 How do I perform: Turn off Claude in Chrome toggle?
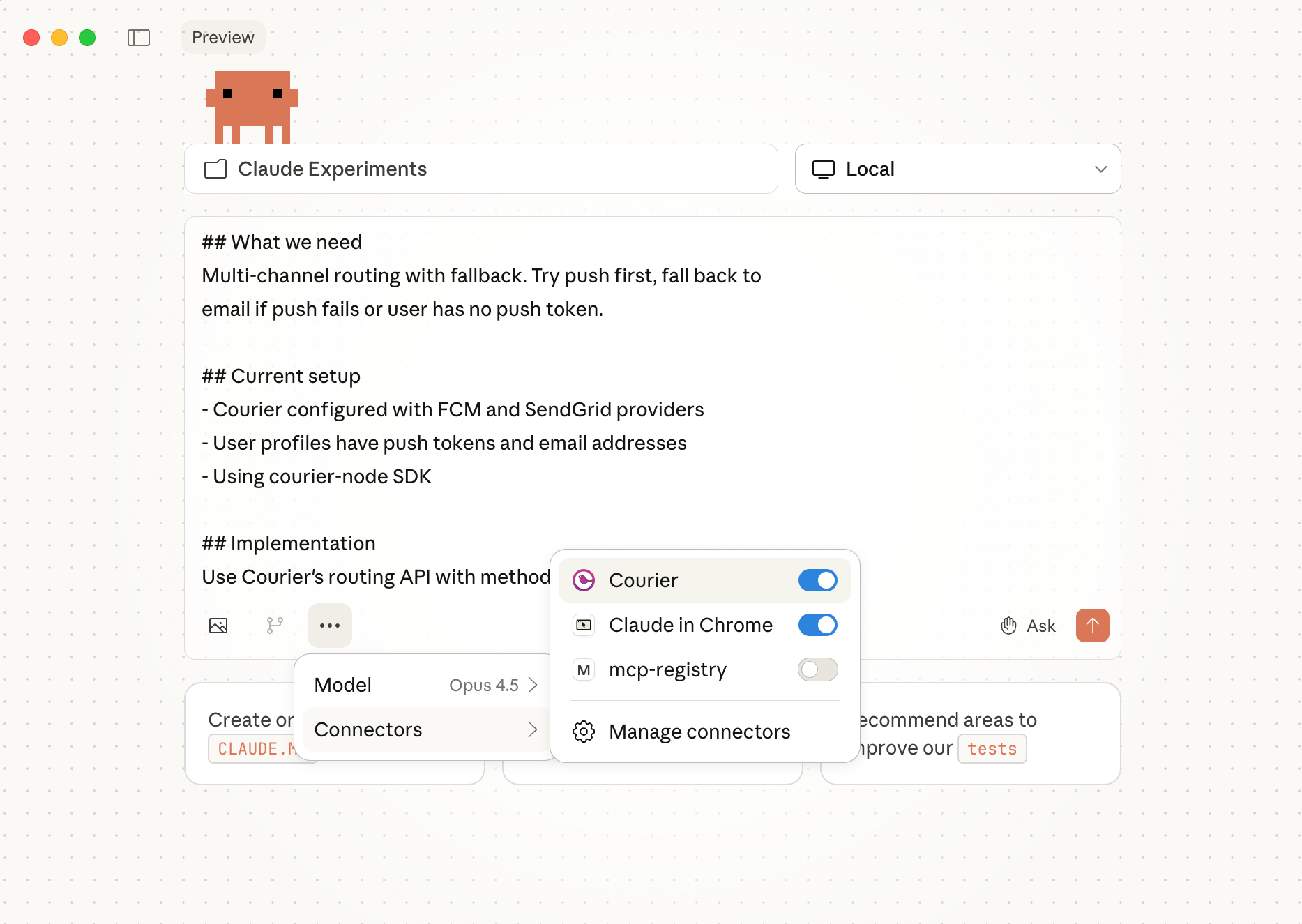tap(817, 625)
